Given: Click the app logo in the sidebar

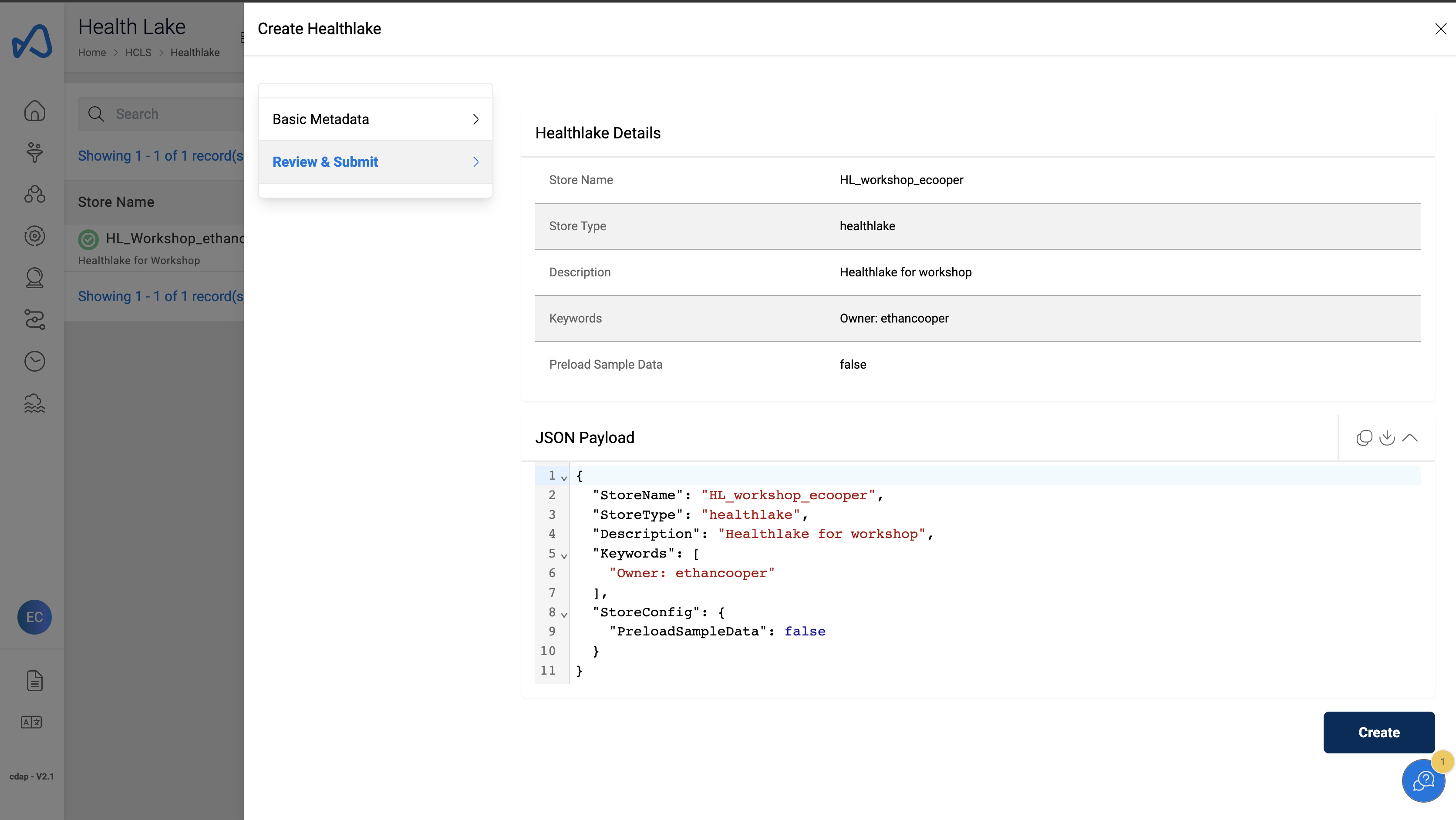Looking at the screenshot, I should pyautogui.click(x=32, y=41).
